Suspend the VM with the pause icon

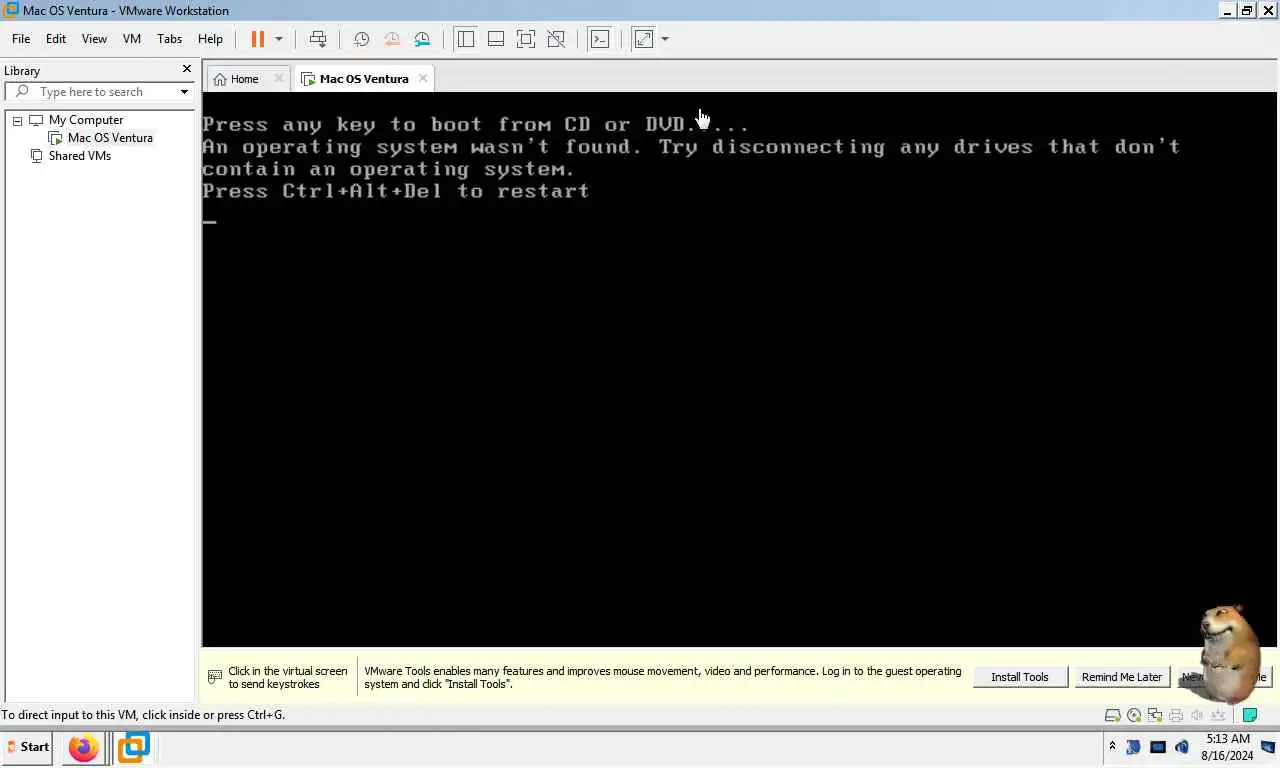(257, 39)
